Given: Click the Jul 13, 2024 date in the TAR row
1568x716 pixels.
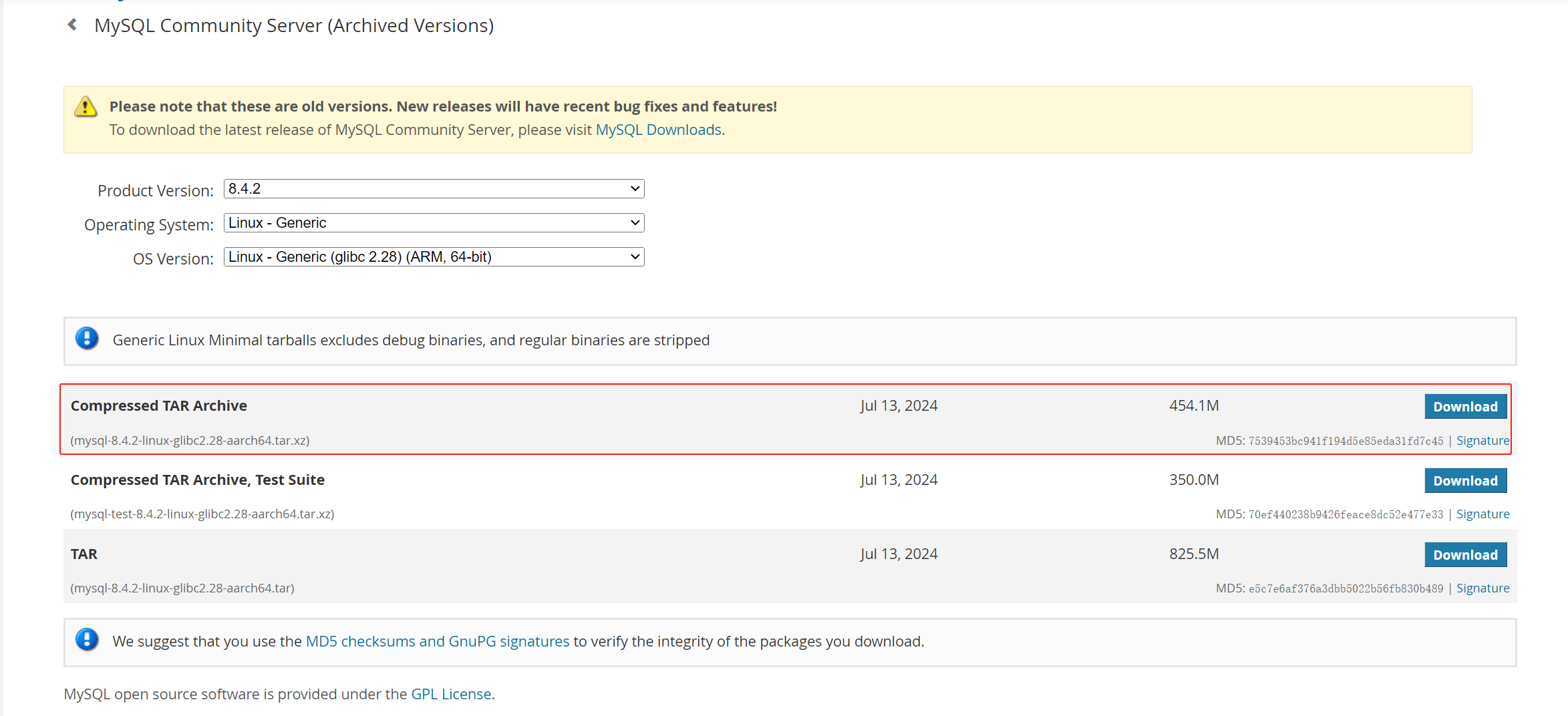Looking at the screenshot, I should 899,554.
